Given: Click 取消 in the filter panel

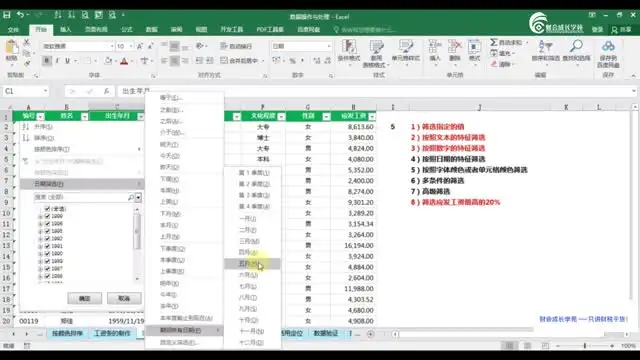Looking at the screenshot, I should tap(124, 298).
